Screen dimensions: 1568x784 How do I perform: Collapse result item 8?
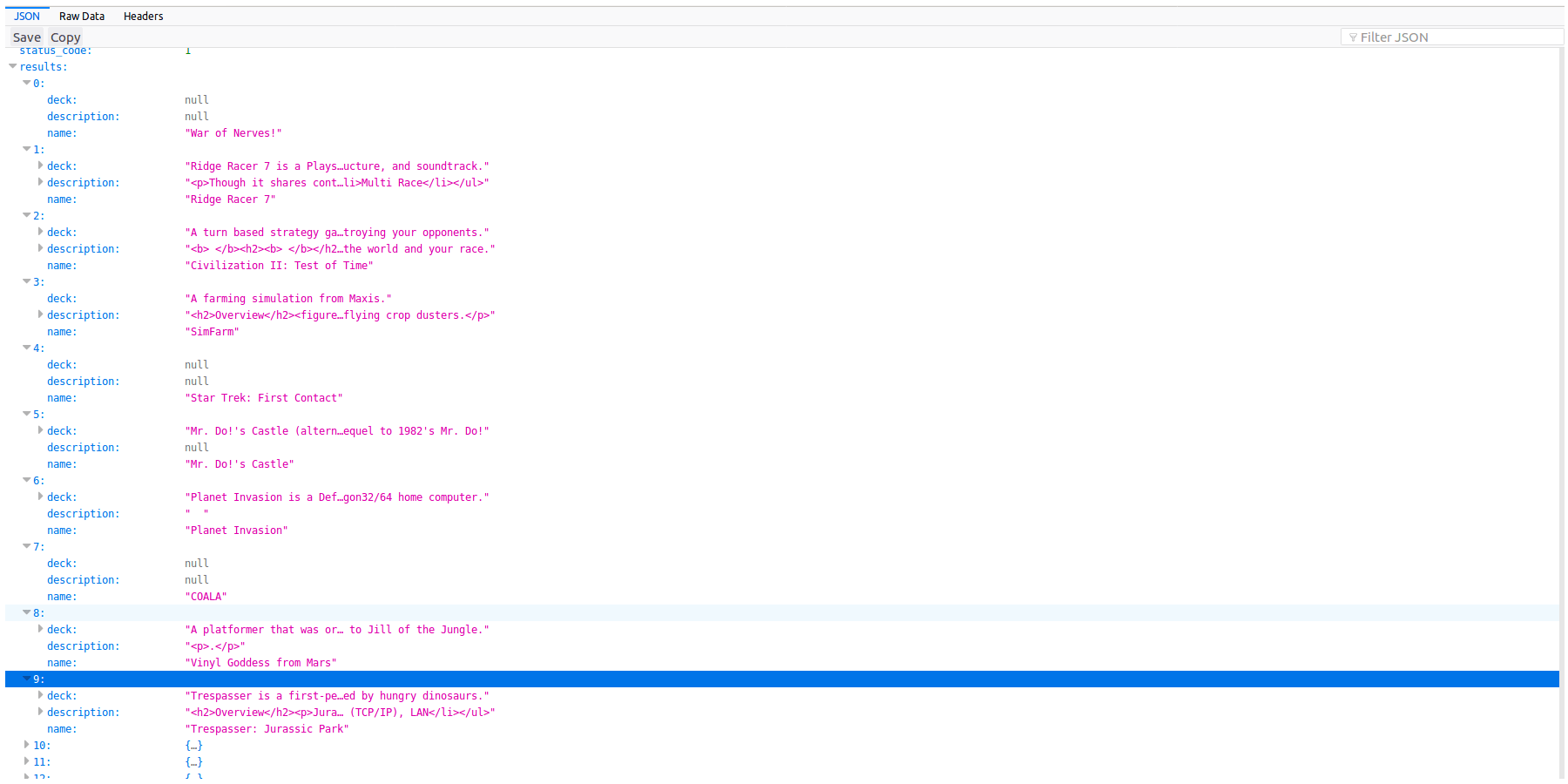tap(27, 612)
